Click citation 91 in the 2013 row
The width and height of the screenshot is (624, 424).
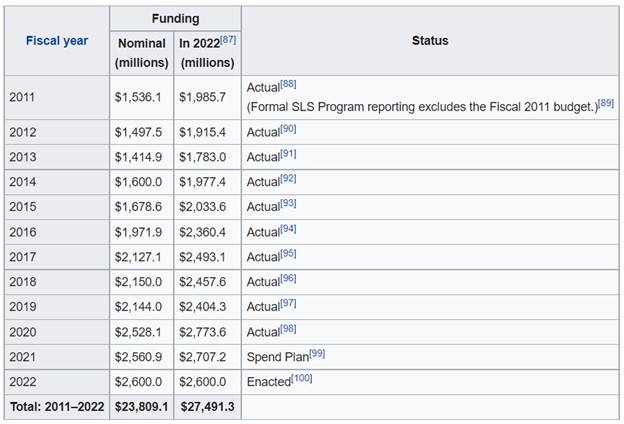(288, 154)
